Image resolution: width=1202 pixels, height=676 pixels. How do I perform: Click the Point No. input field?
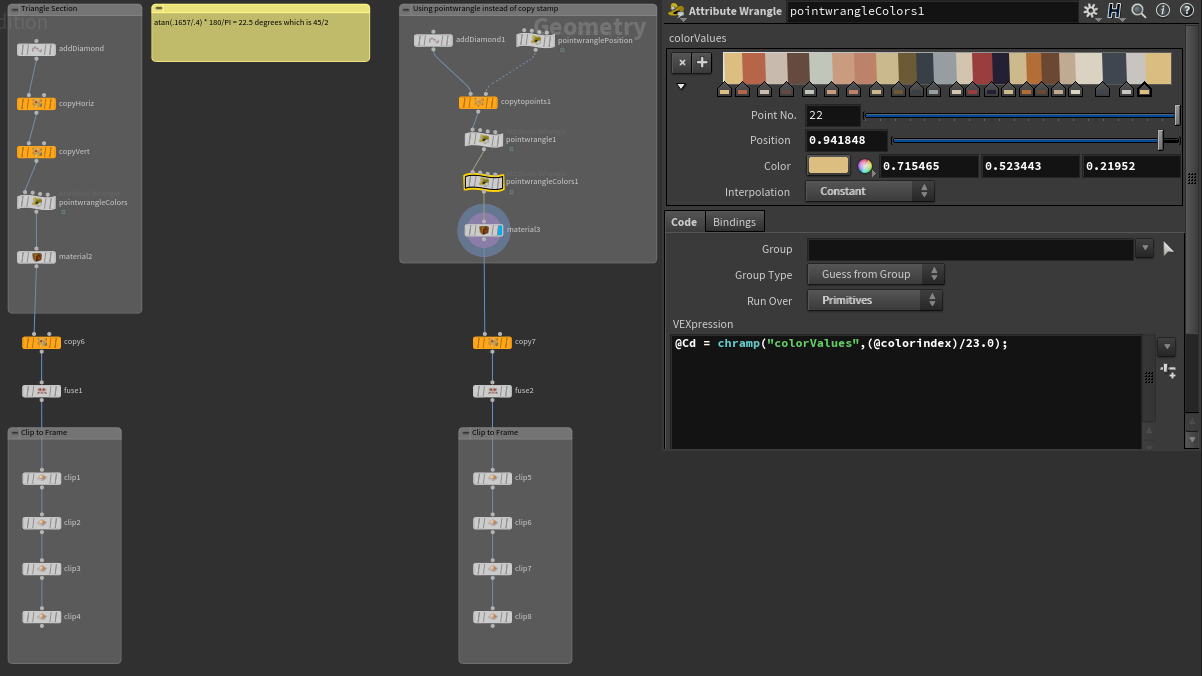tap(832, 115)
